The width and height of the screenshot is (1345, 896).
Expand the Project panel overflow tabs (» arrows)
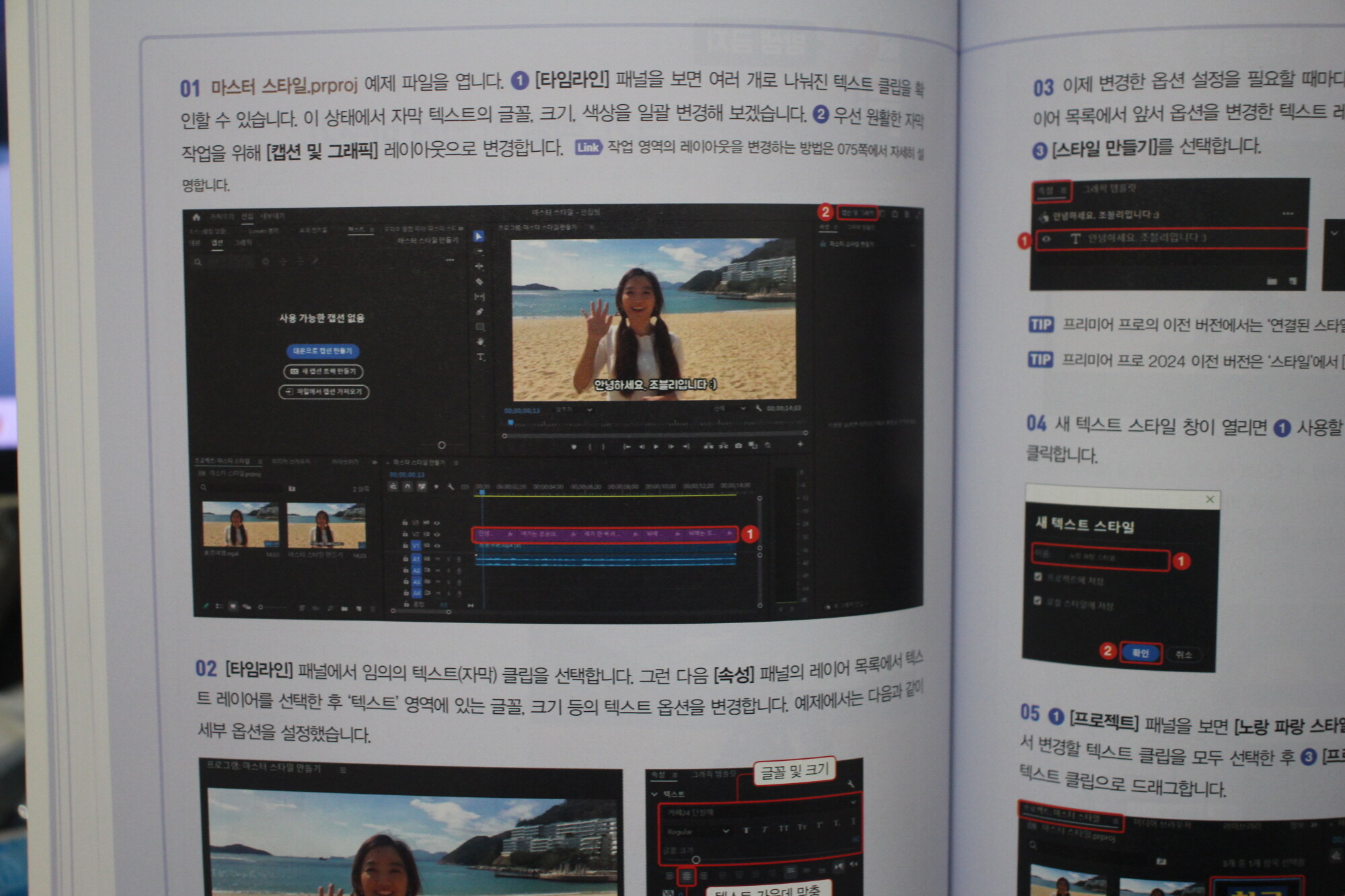[375, 462]
